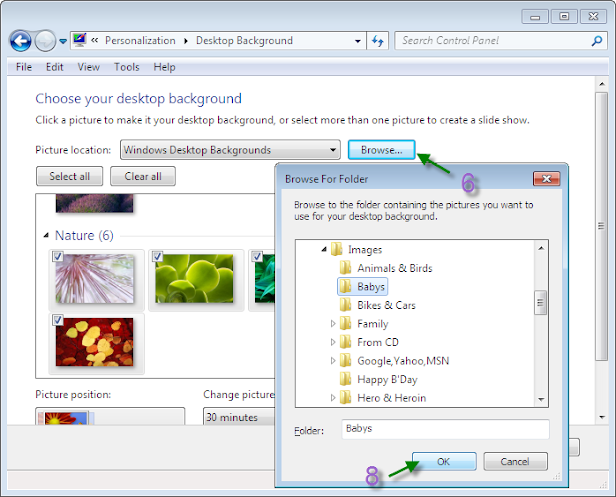Uncheck the green succulent wallpaper checkbox

tap(158, 257)
